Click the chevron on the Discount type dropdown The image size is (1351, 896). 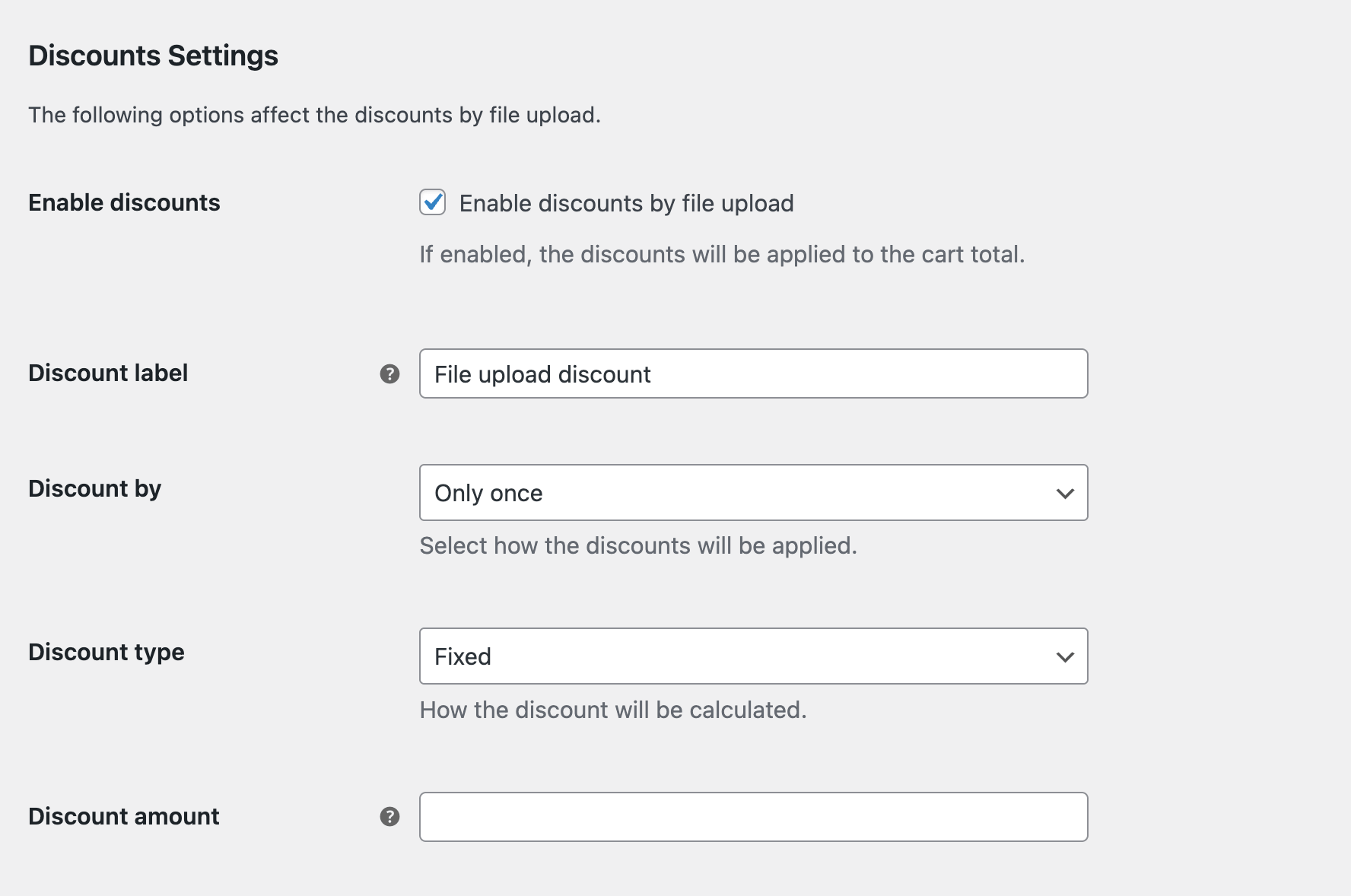[1066, 656]
